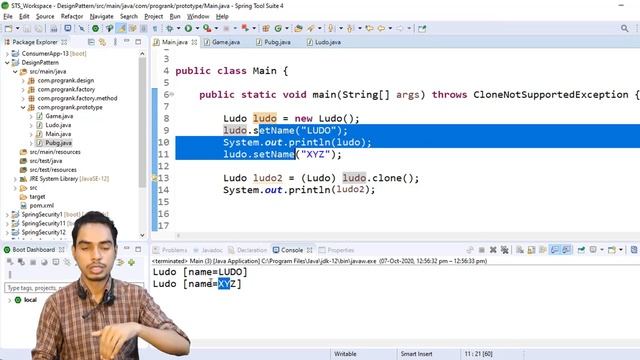
Task: Toggle Show Console on standard out change
Action: click(x=555, y=250)
